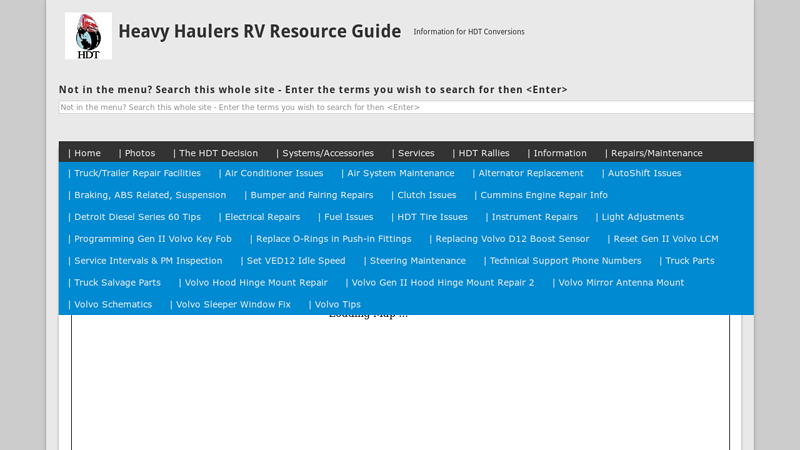800x450 pixels.
Task: Open the Photos menu
Action: click(x=138, y=153)
